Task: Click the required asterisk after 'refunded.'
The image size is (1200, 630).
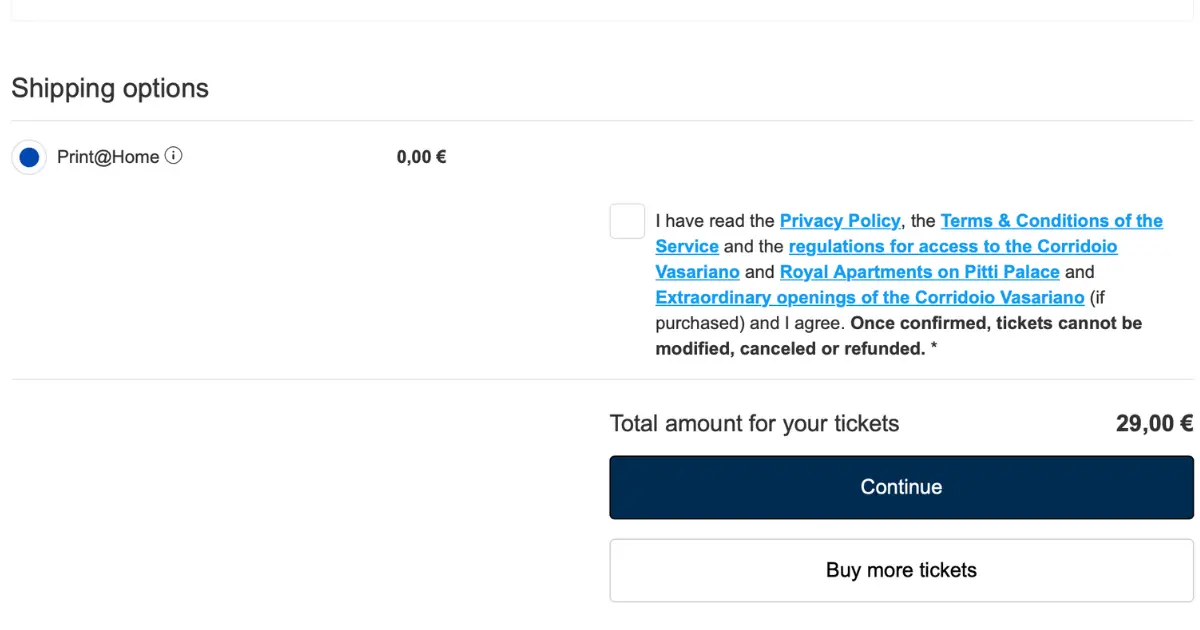Action: (934, 349)
